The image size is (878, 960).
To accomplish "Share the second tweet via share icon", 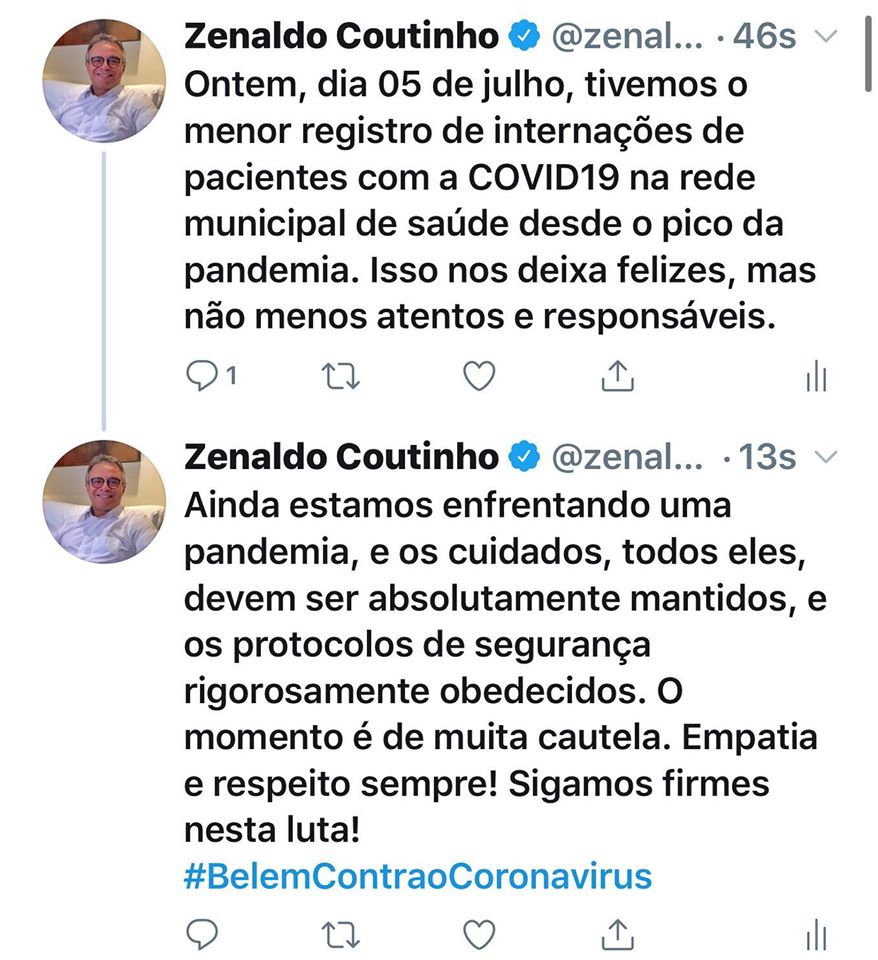I will coord(618,934).
